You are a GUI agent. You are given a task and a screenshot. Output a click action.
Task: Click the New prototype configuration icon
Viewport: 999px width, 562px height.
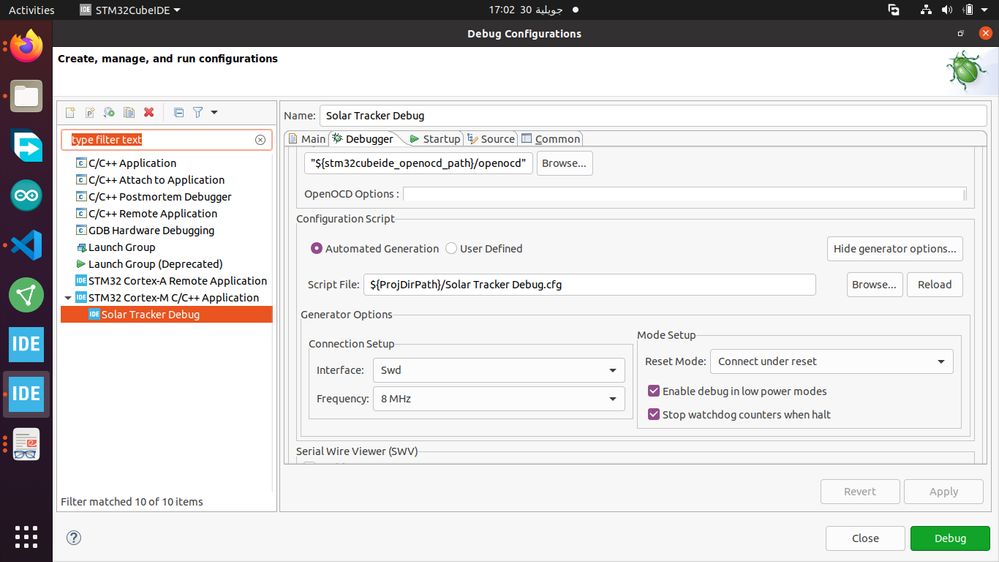click(x=90, y=113)
